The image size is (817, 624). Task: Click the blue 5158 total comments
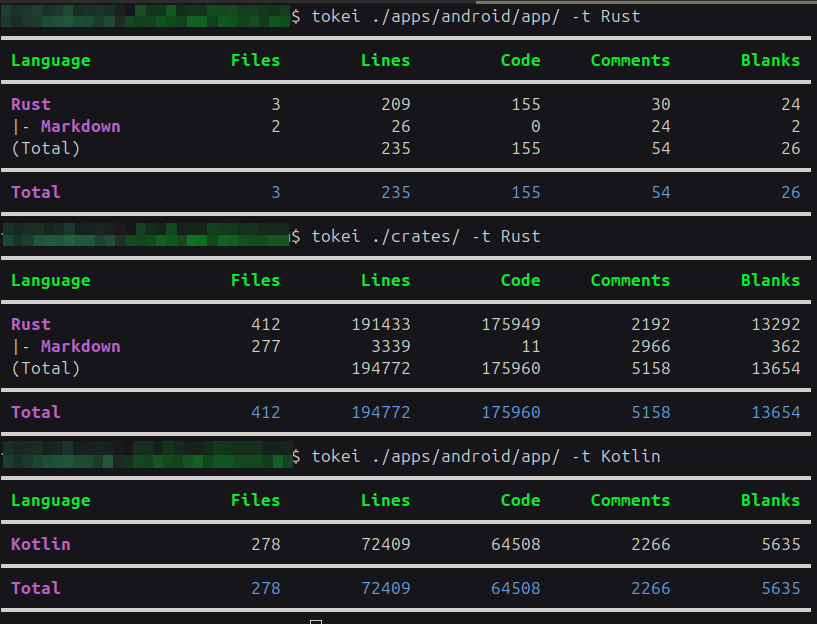pyautogui.click(x=651, y=413)
